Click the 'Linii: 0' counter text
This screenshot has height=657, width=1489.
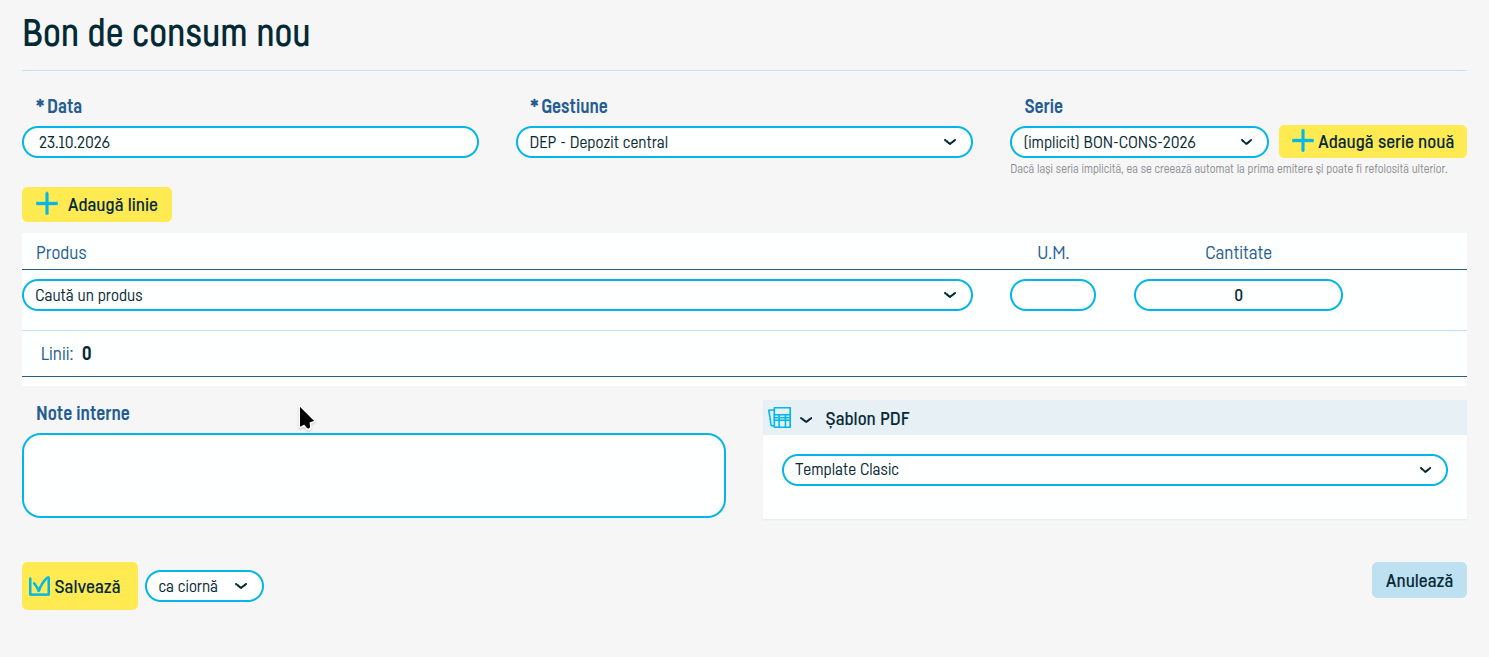[66, 353]
